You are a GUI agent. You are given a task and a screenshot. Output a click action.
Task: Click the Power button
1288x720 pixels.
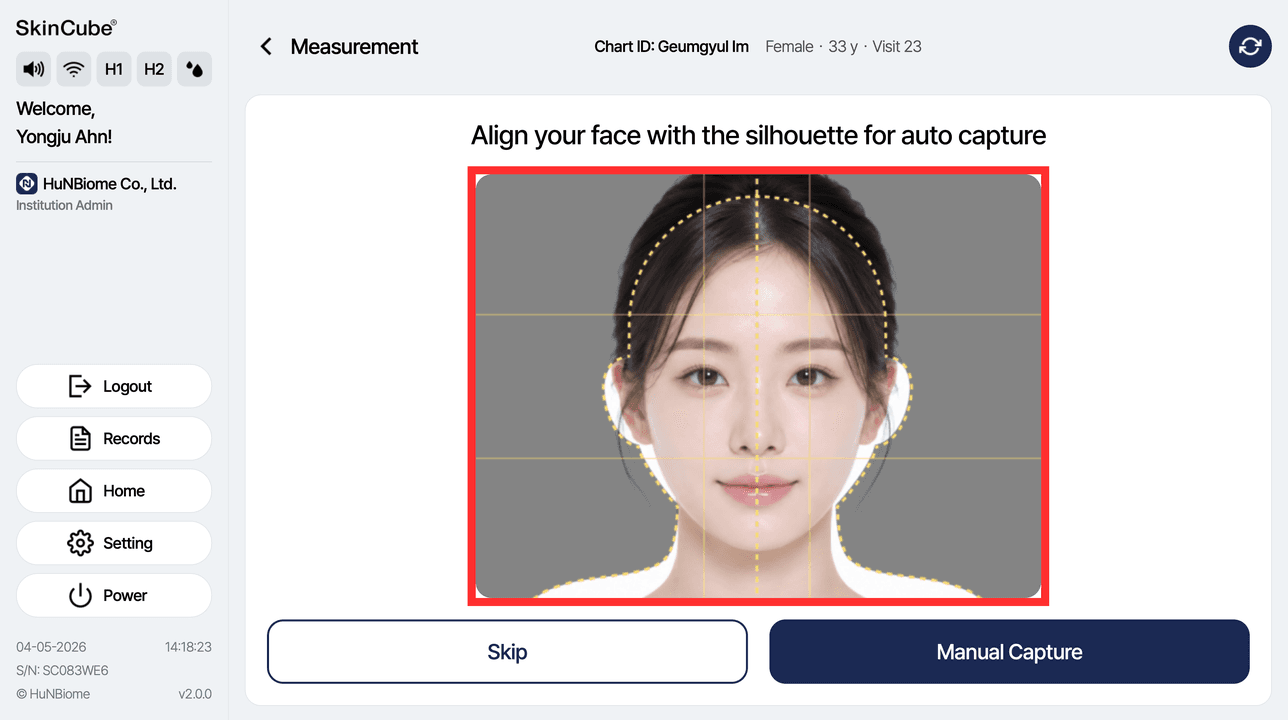coord(114,595)
